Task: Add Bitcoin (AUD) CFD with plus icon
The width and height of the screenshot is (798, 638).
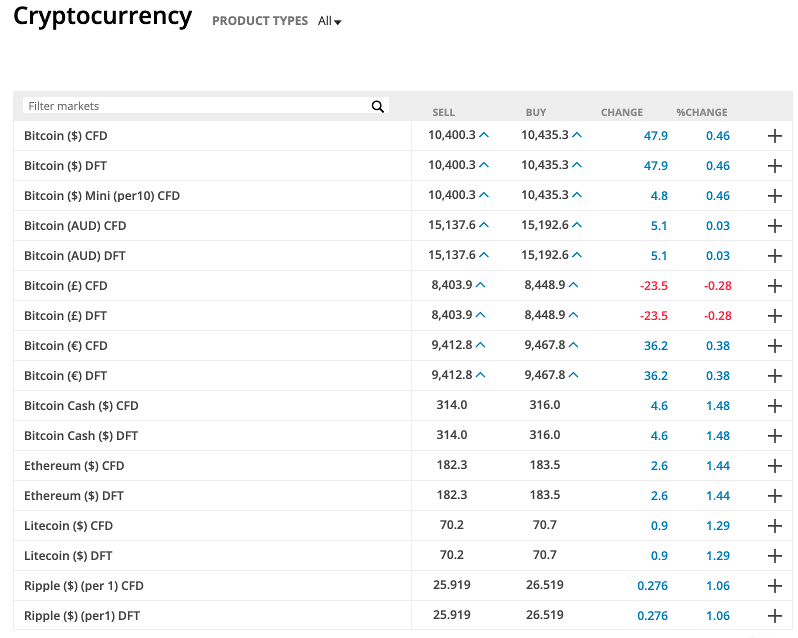Action: 775,226
